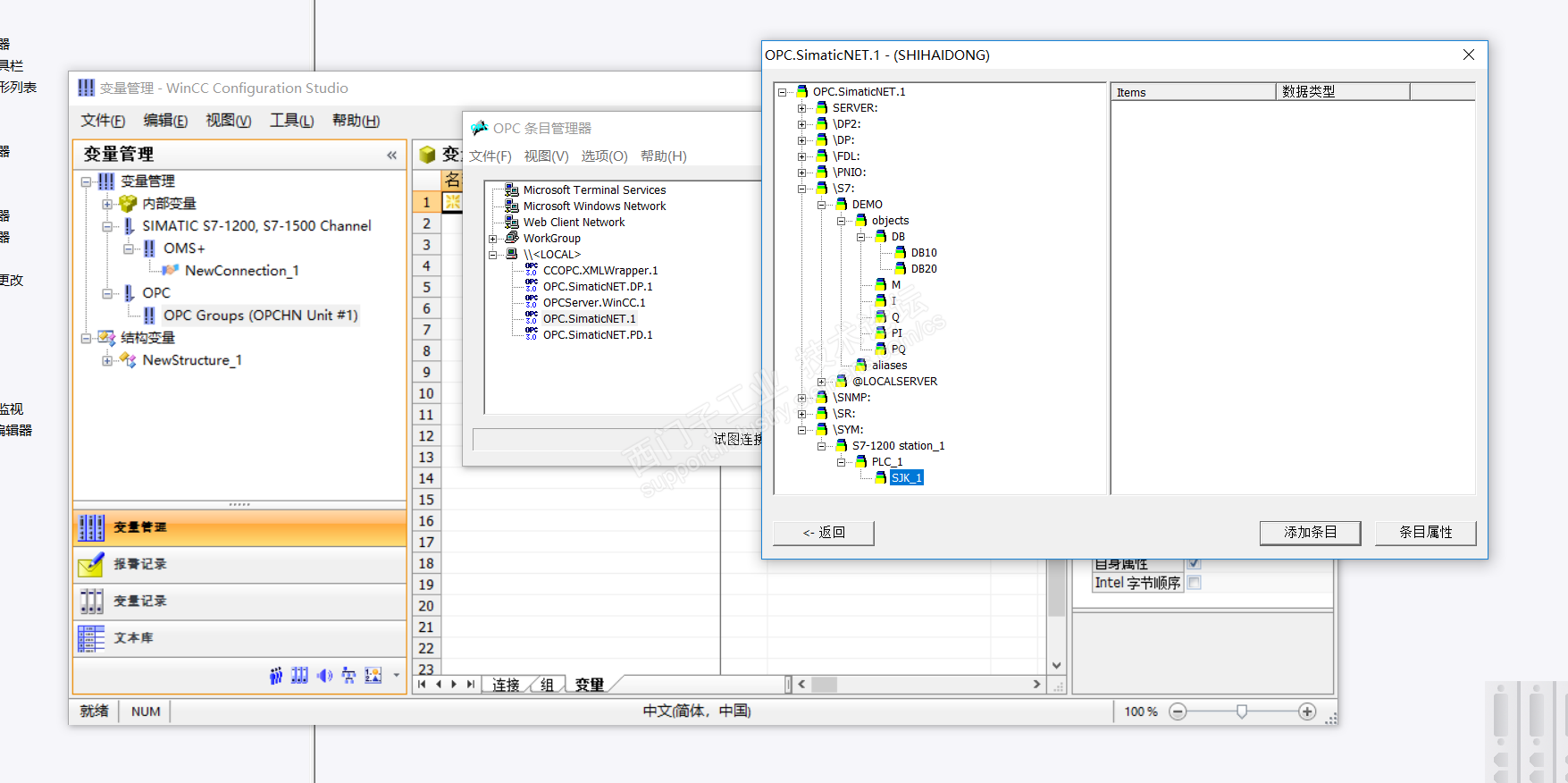Click the NewConnection_1 connection icon
This screenshot has width=1568, height=783.
click(171, 271)
